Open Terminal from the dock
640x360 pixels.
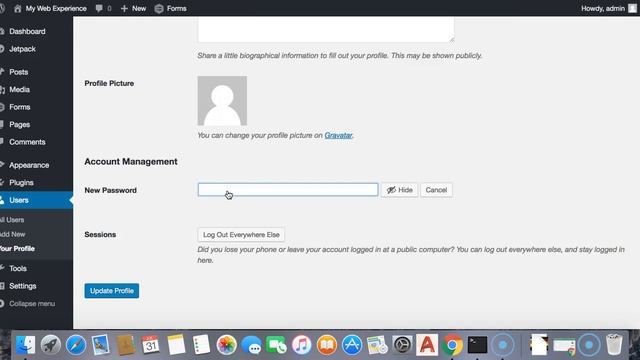coord(478,345)
